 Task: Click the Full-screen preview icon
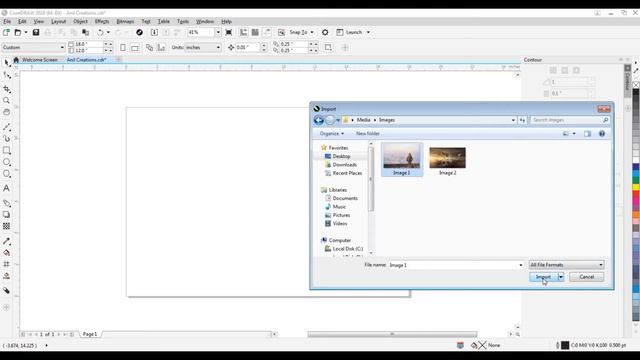[x=229, y=32]
